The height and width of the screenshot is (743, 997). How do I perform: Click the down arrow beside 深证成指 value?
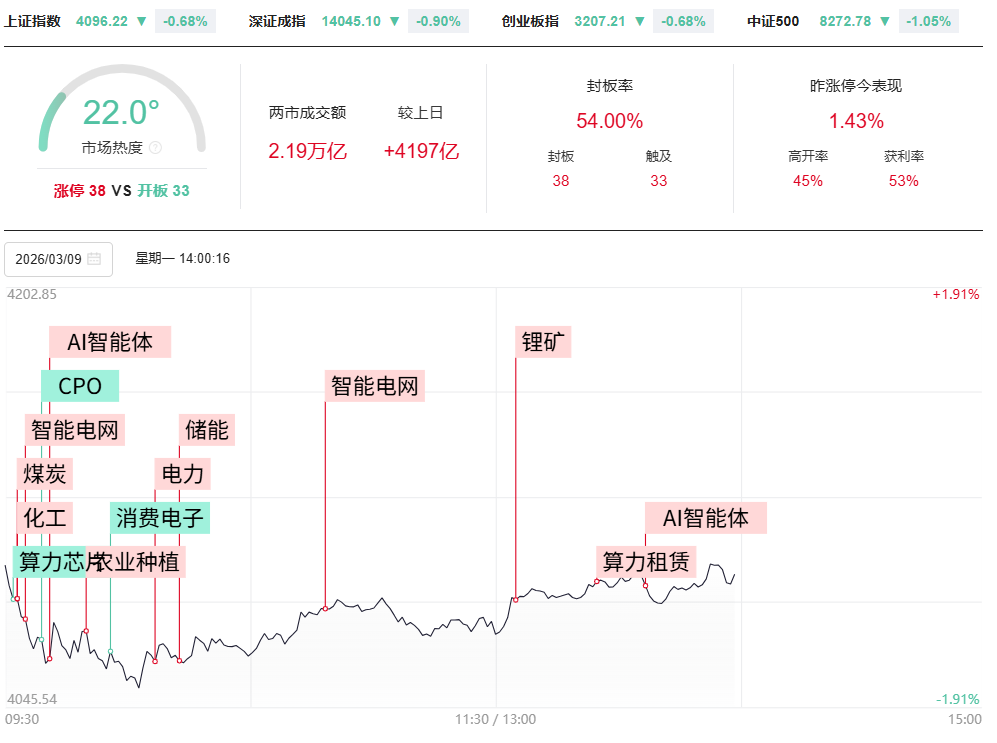click(394, 21)
